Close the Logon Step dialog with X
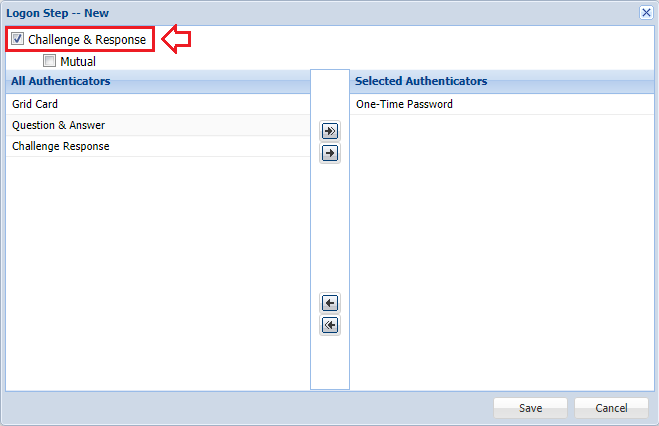Viewport: 659px width, 426px height. coord(646,13)
